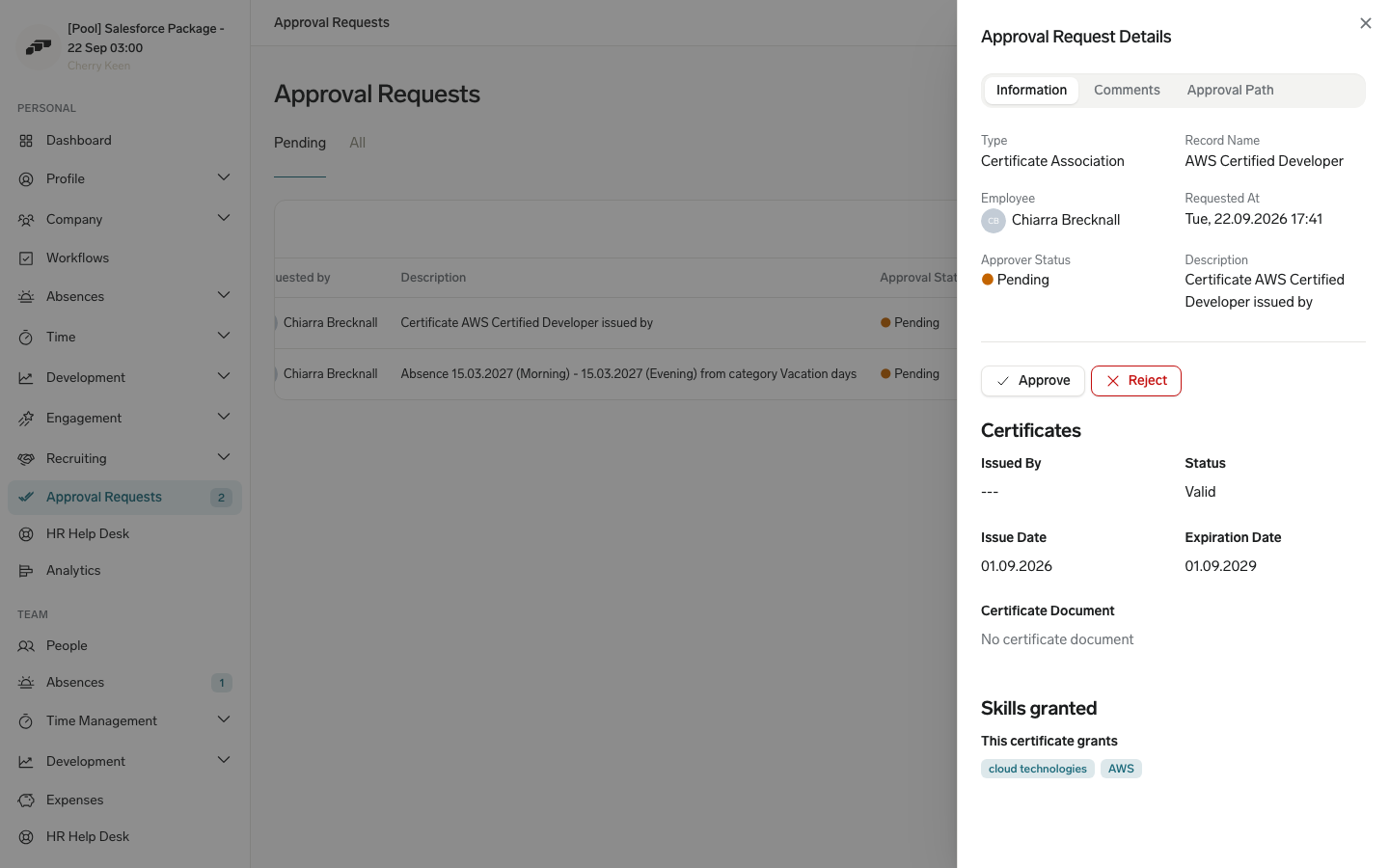The width and height of the screenshot is (1389, 868).
Task: Expand the Company menu chevron
Action: click(x=224, y=218)
